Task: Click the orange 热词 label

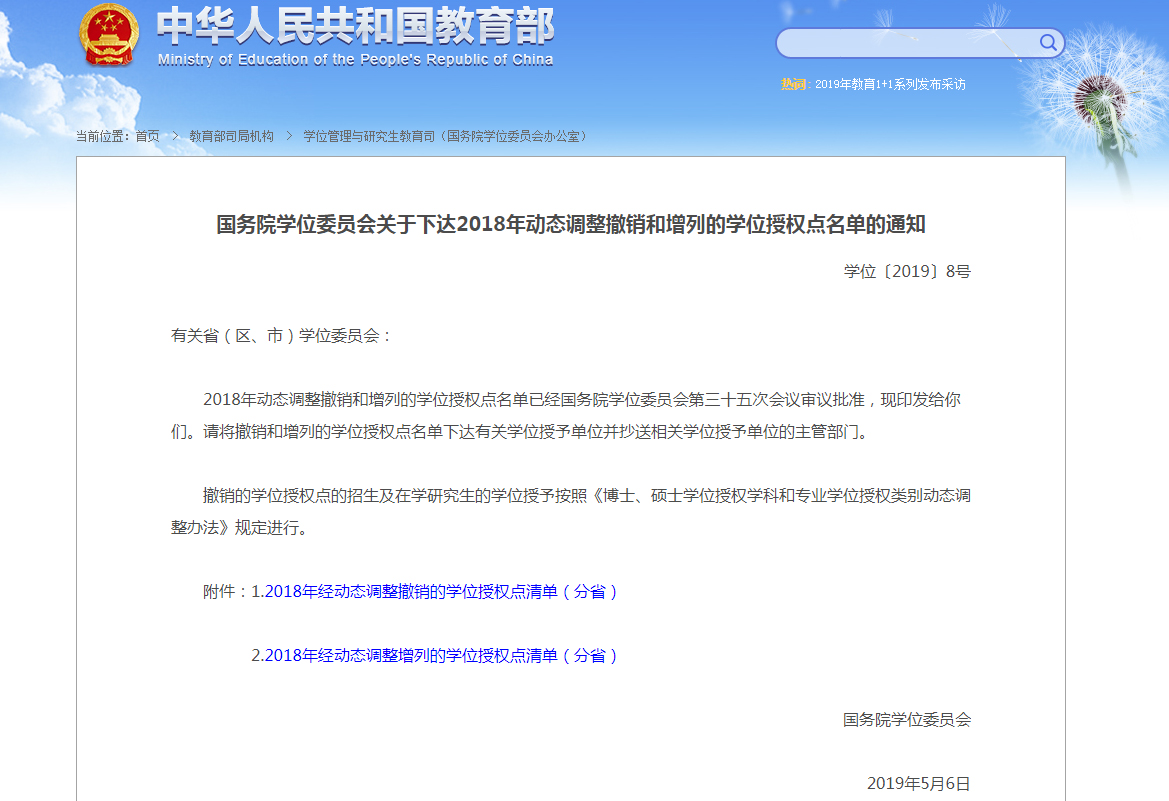Action: point(793,84)
